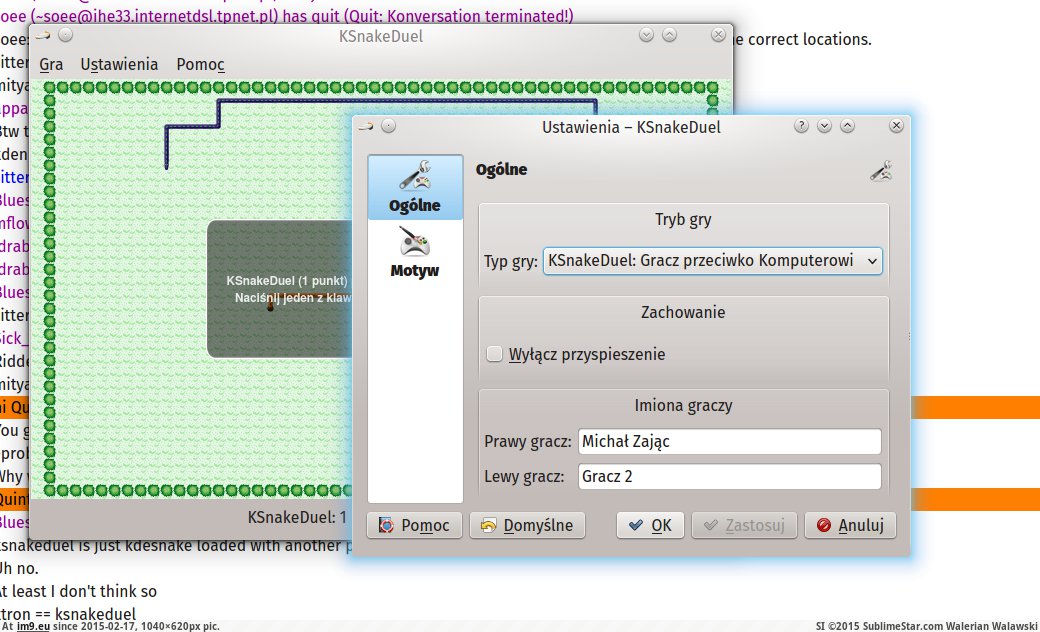Image resolution: width=1040 pixels, height=632 pixels.
Task: Open the Motyw theme page
Action: (x=415, y=251)
